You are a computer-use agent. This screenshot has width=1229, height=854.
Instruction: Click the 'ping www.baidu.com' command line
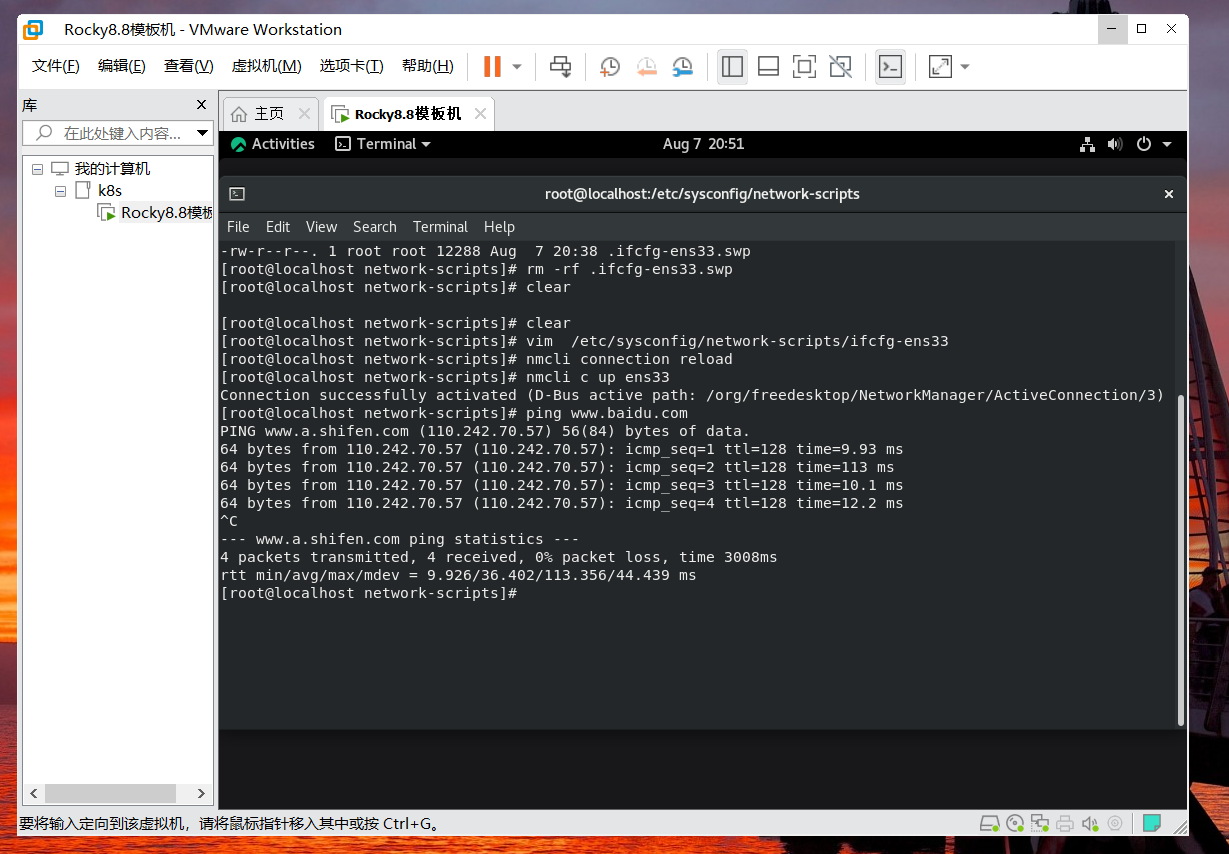(454, 413)
